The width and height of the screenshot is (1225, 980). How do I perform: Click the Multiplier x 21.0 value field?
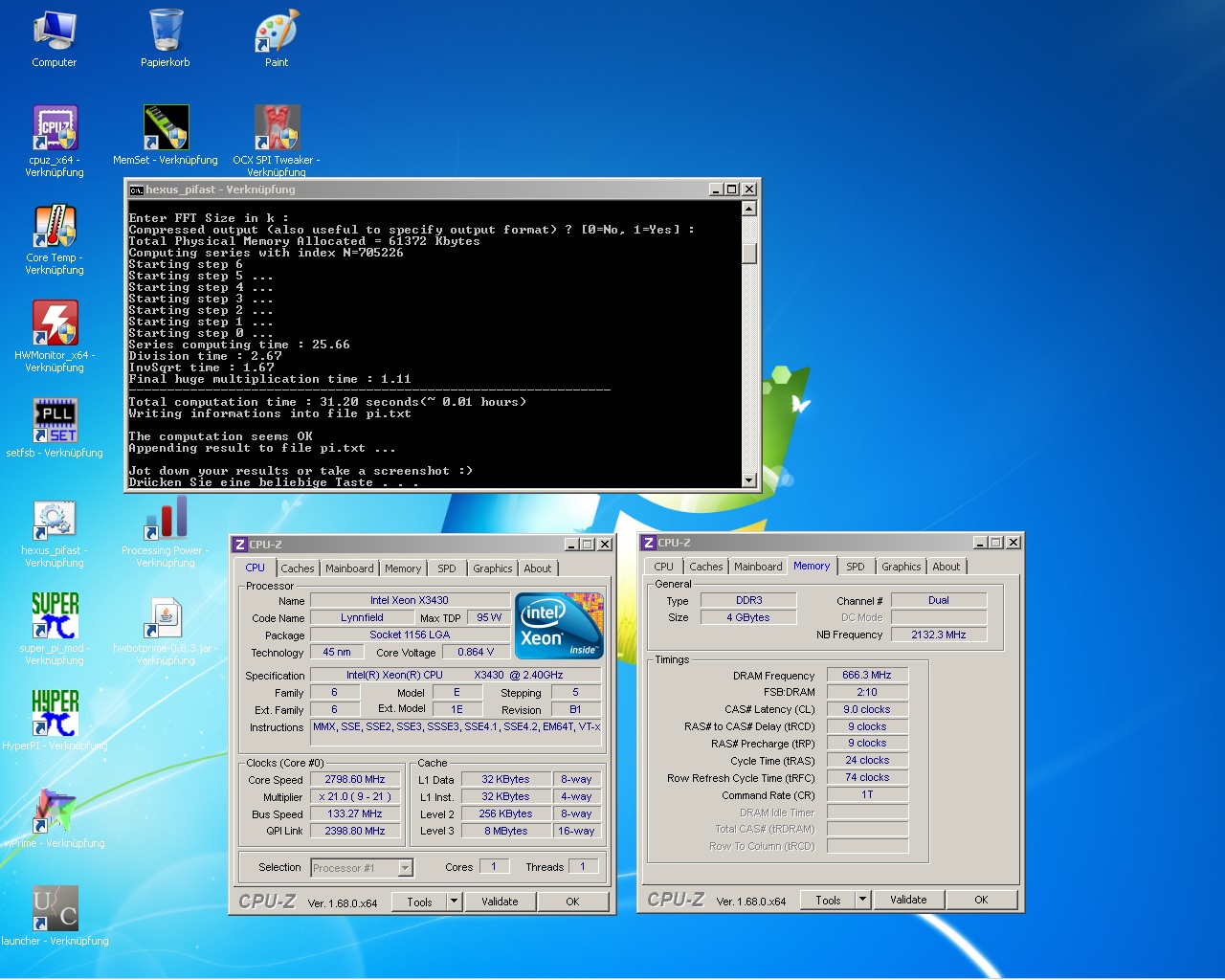[x=355, y=796]
